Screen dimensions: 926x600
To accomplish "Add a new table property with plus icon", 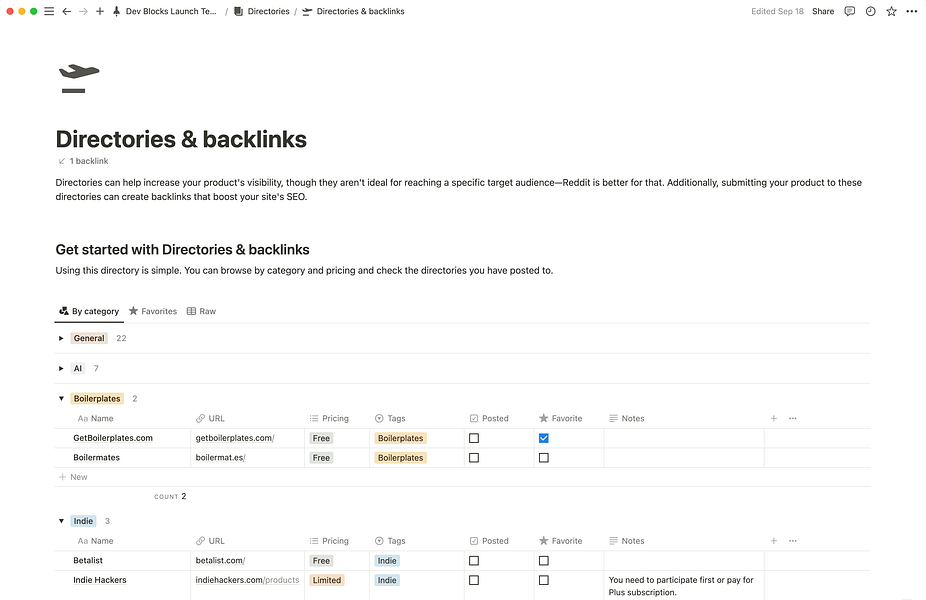I will 773,418.
